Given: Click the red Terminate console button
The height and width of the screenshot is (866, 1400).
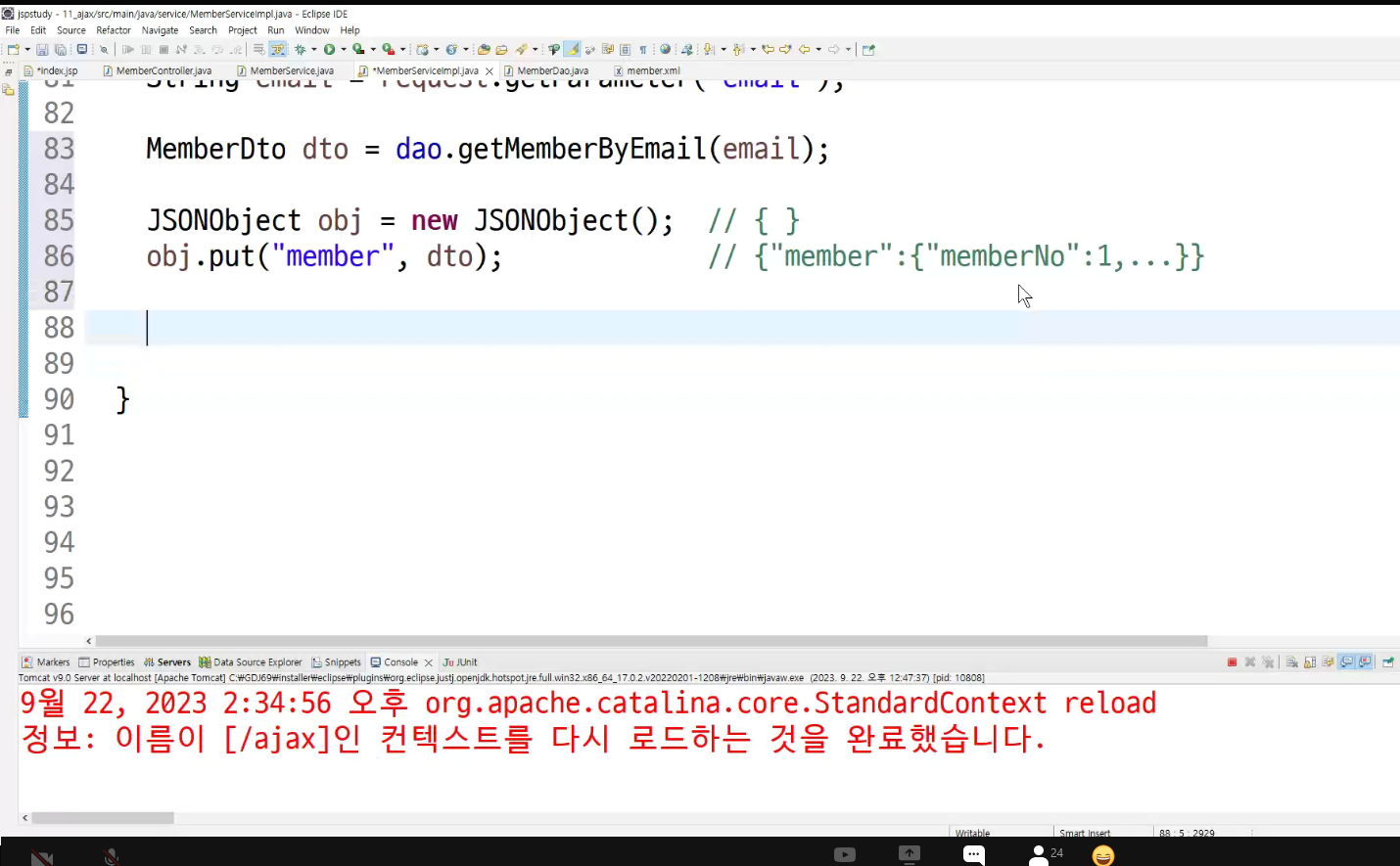Looking at the screenshot, I should click(1233, 662).
